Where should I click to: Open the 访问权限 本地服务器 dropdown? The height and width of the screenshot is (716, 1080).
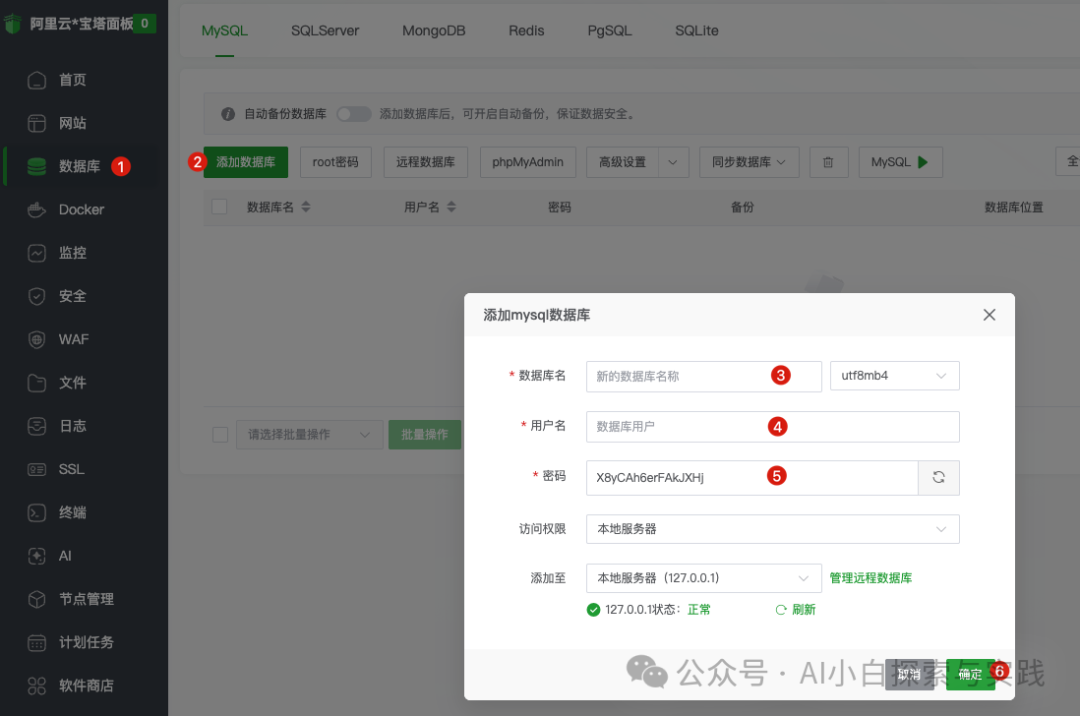[772, 529]
